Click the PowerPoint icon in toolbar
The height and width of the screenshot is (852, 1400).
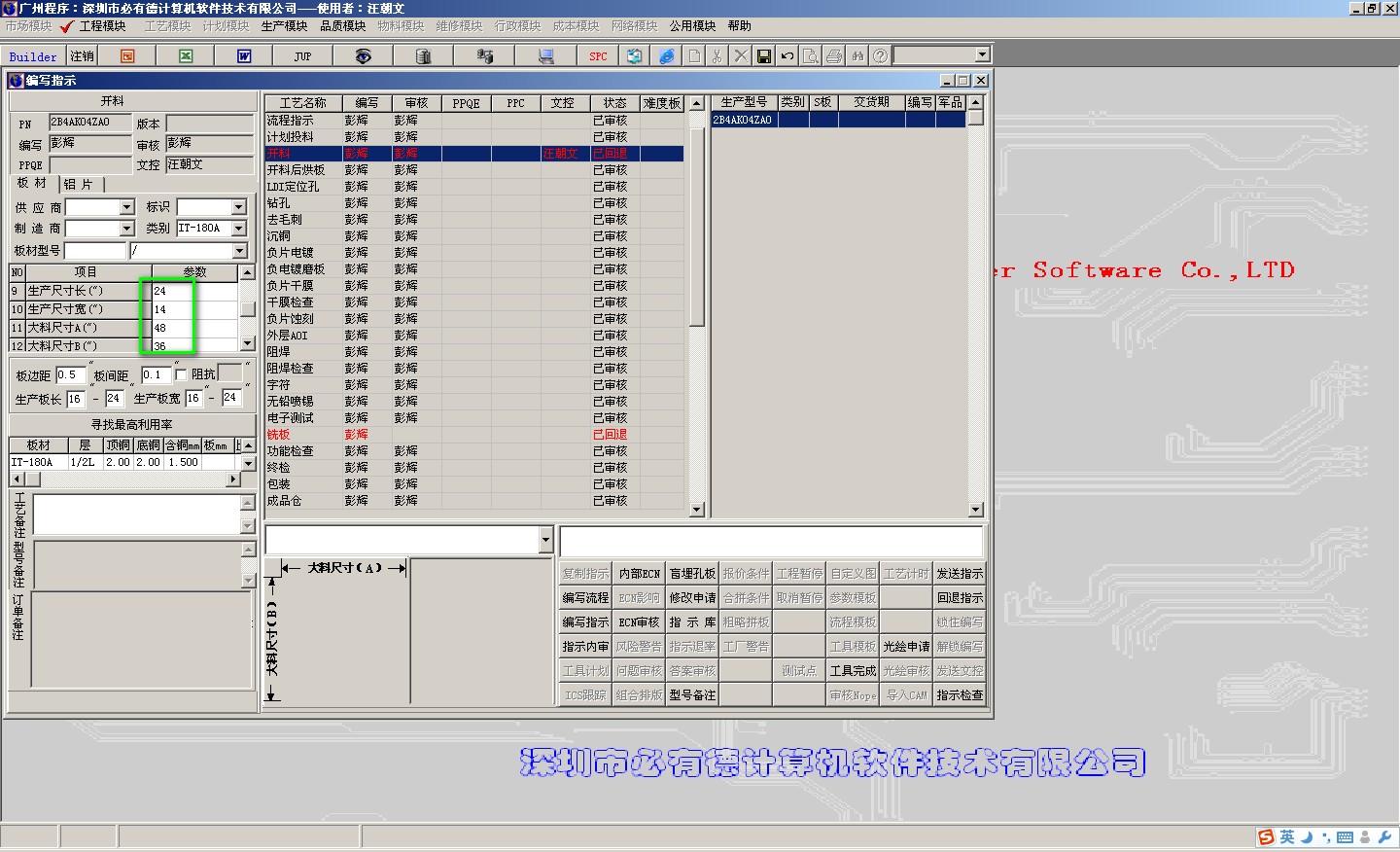pos(127,56)
